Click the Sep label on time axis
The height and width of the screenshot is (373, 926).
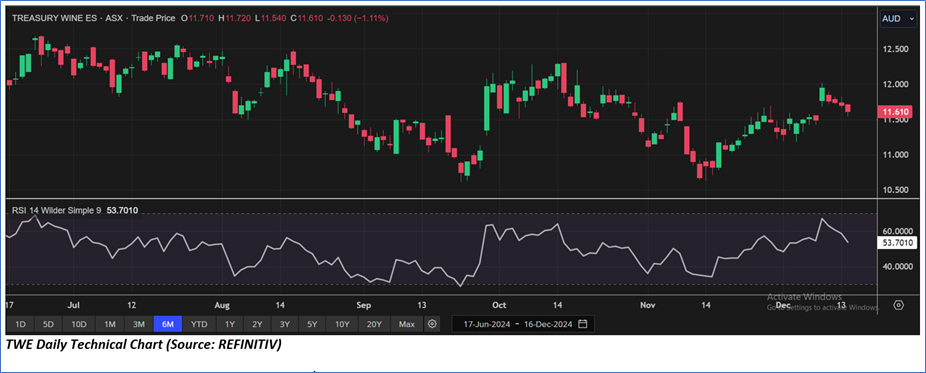[364, 305]
